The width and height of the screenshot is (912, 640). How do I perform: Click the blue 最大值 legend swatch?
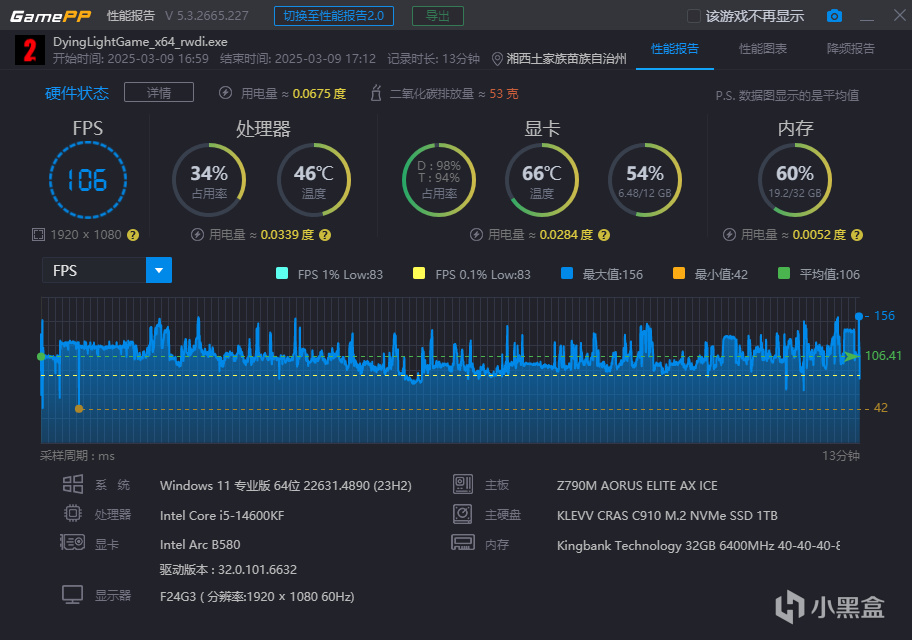(x=567, y=273)
